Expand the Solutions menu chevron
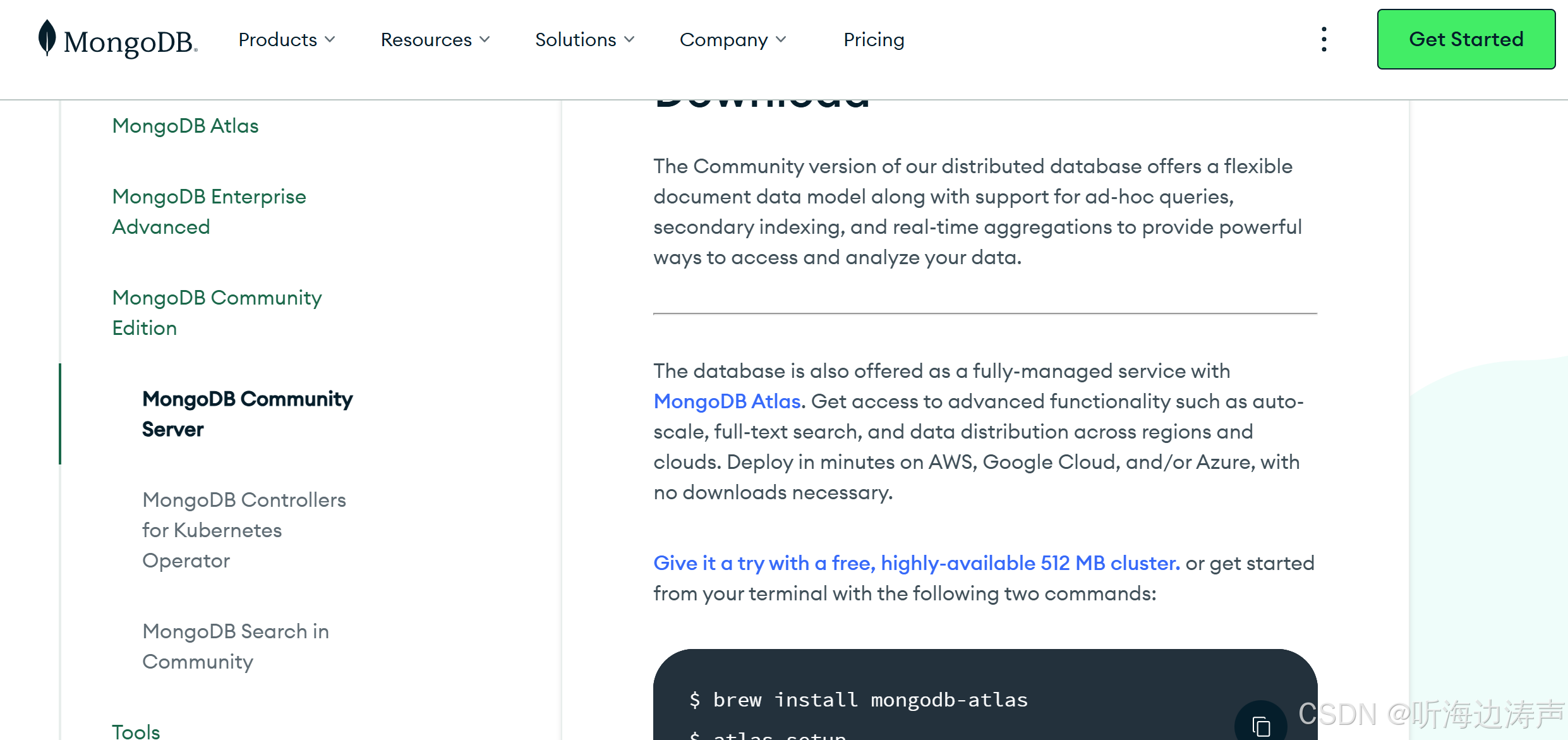 629,39
